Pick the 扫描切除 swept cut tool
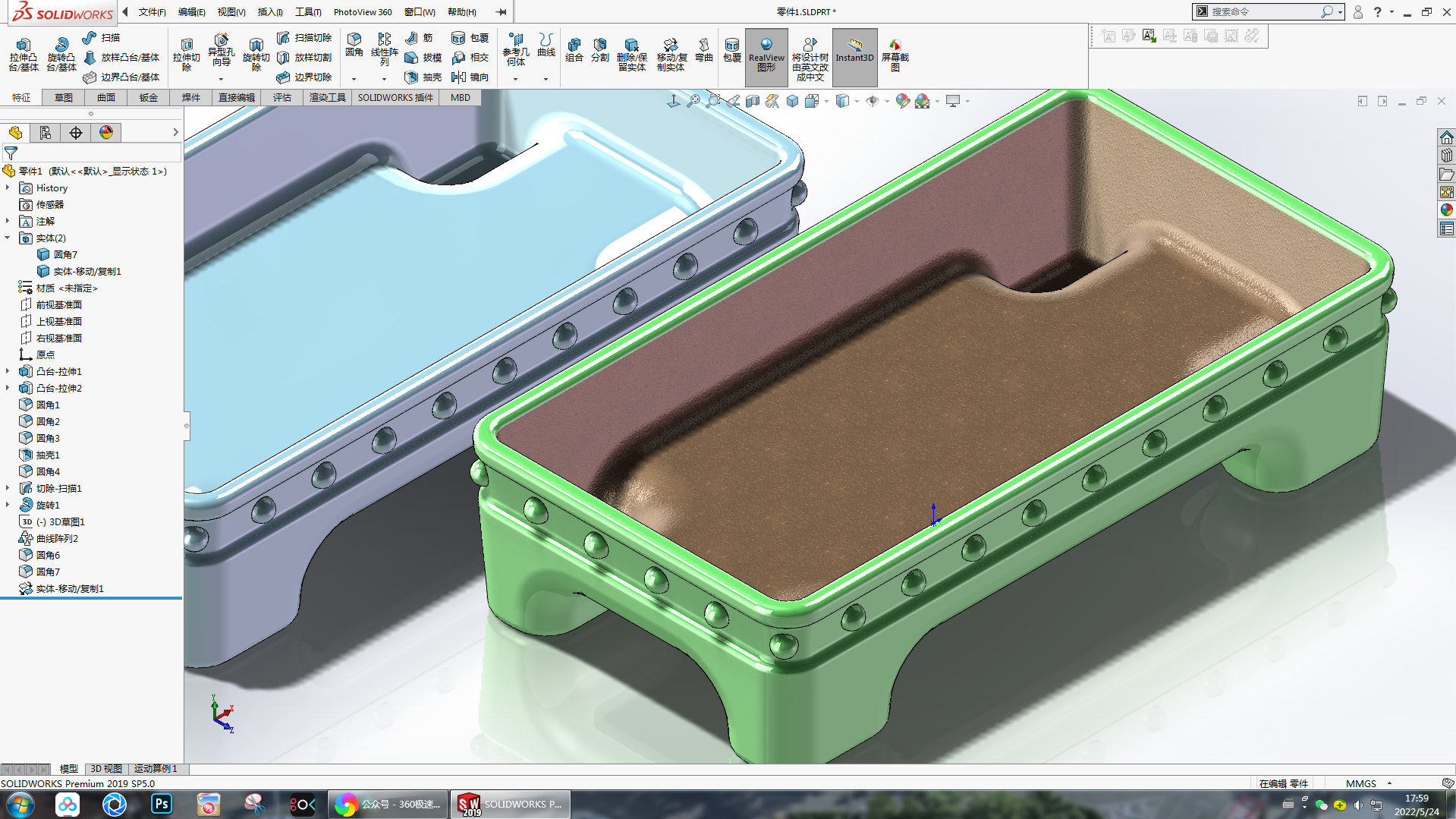 (304, 37)
